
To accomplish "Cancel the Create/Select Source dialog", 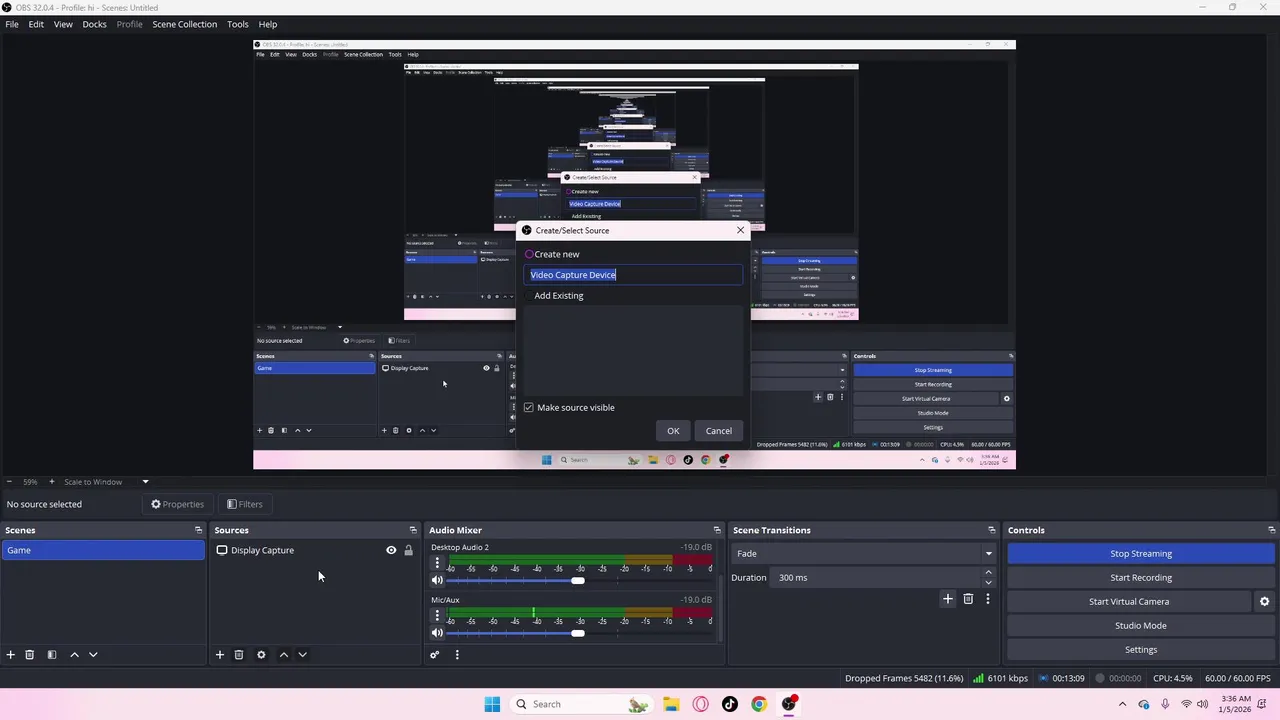I will point(719,431).
